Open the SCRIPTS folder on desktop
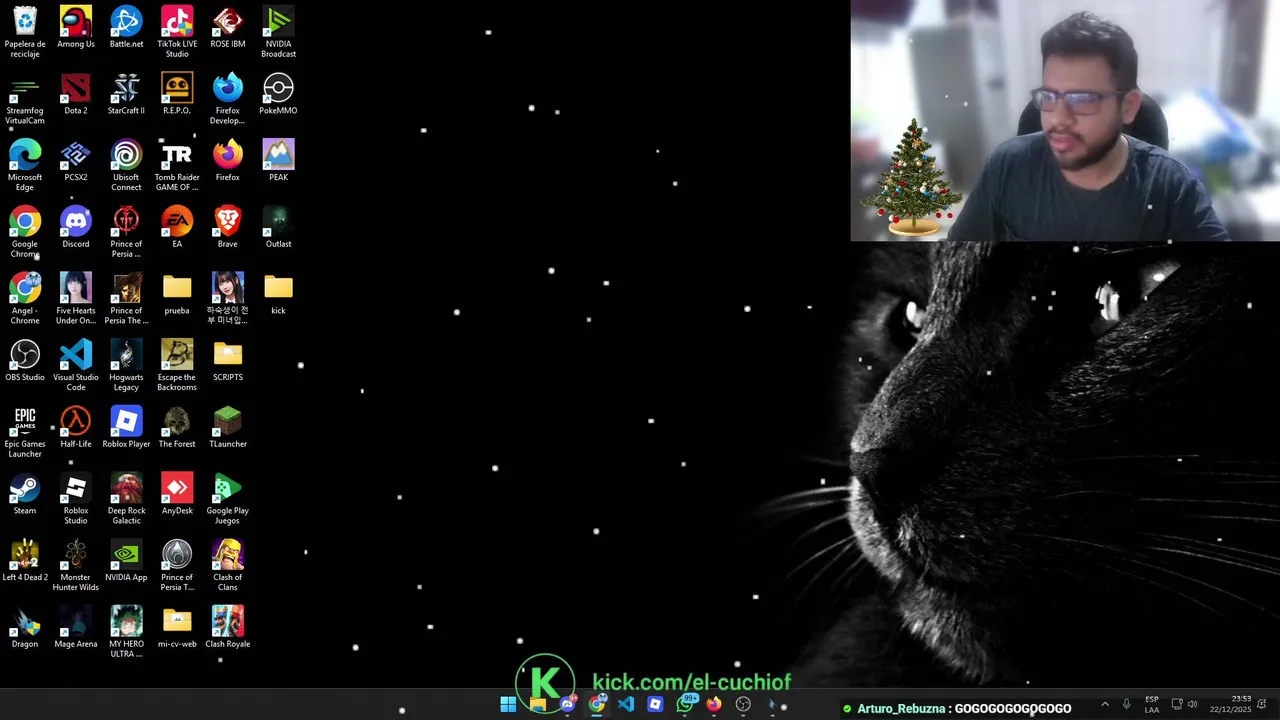Viewport: 1280px width, 720px height. pyautogui.click(x=228, y=361)
